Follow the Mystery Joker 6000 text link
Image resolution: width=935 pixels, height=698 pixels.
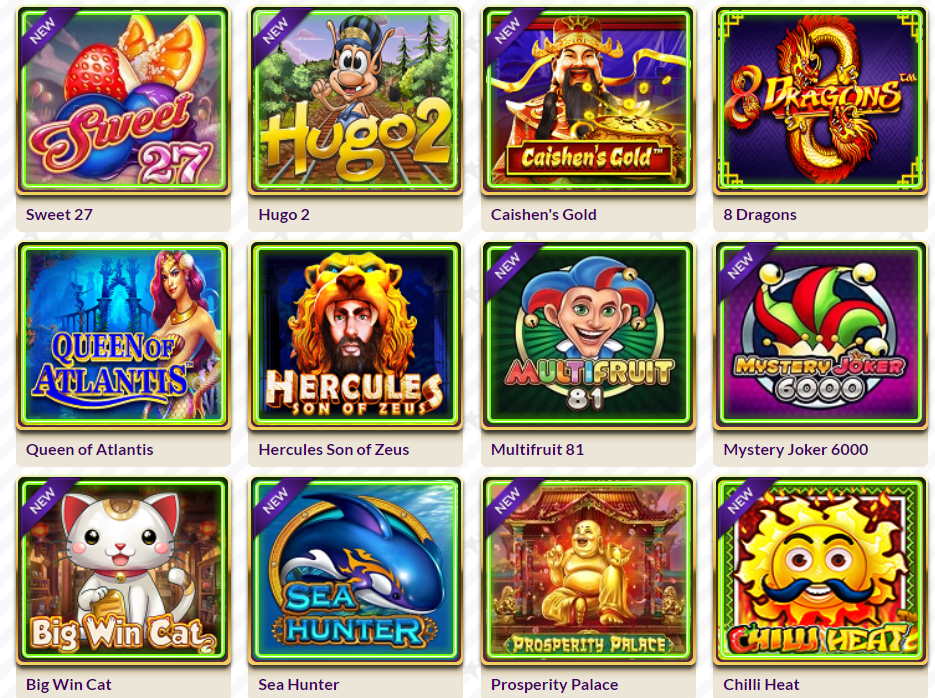click(795, 449)
